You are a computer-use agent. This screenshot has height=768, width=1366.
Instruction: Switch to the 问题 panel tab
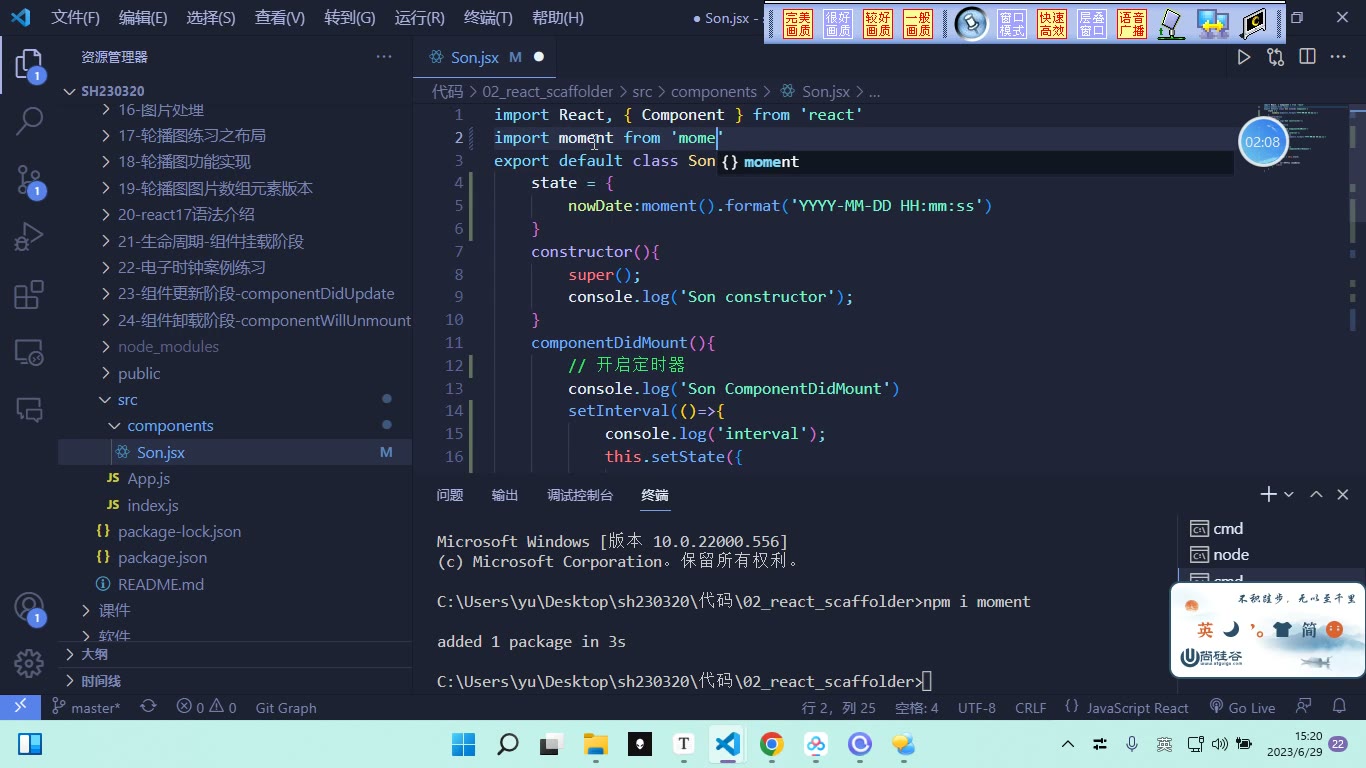[450, 495]
